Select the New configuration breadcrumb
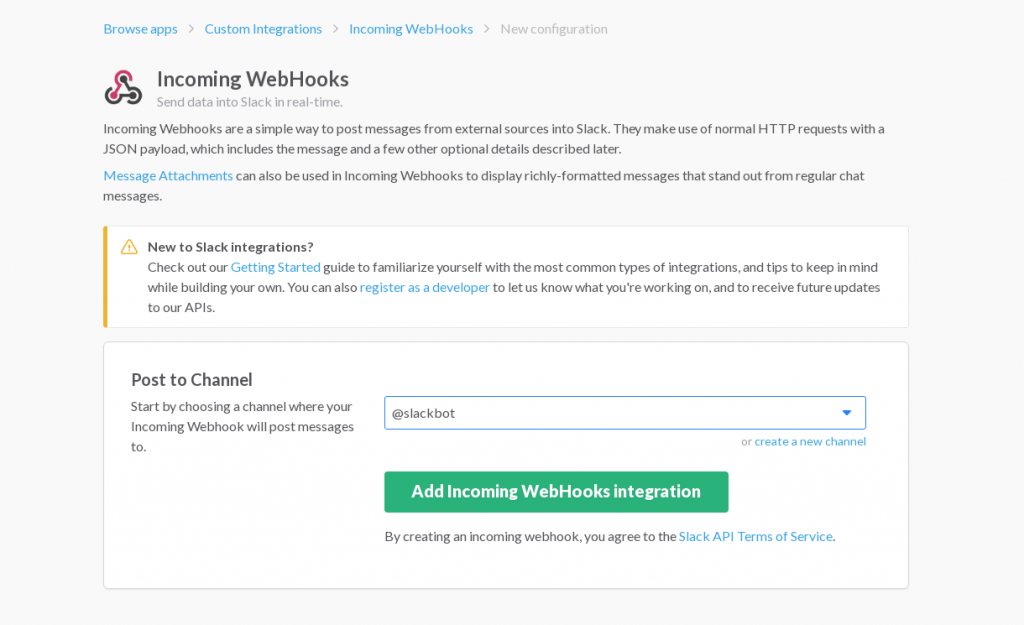 pos(554,29)
